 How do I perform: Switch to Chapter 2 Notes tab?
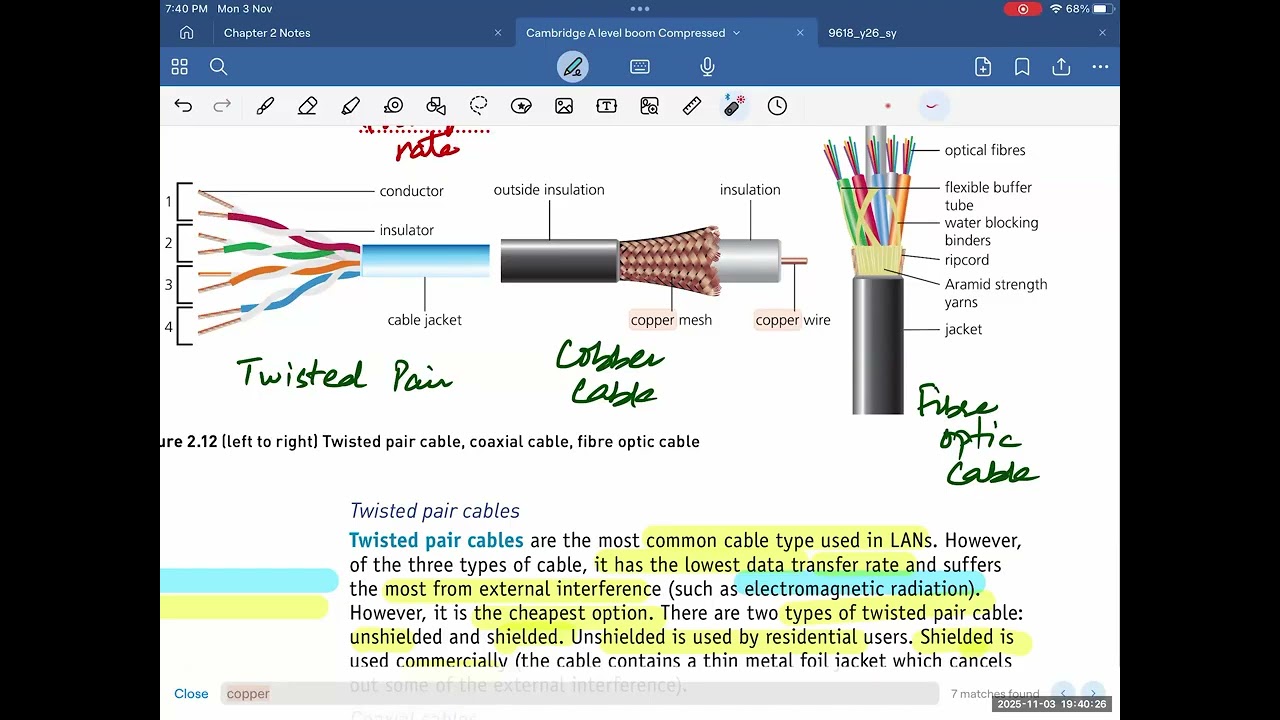267,33
